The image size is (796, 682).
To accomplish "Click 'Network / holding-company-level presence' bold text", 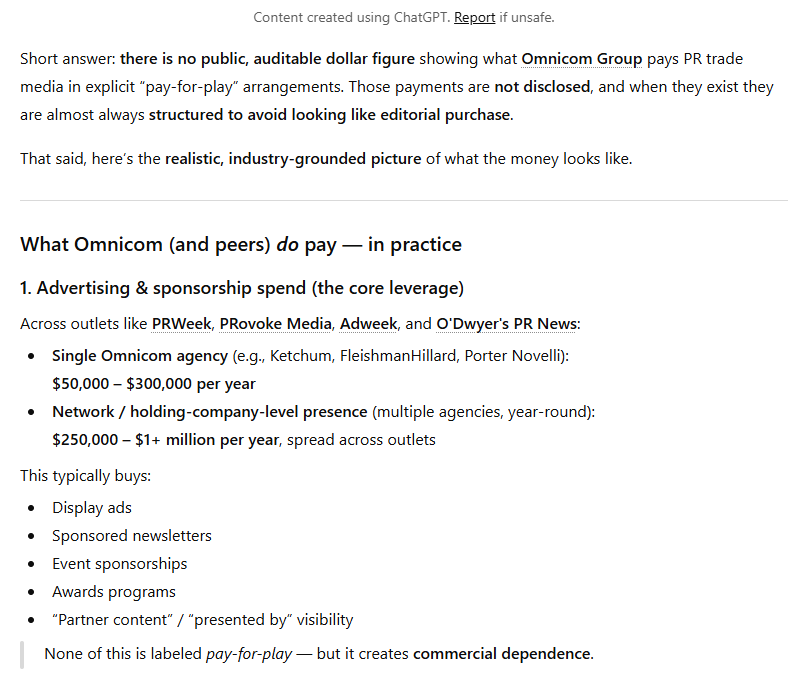I will (210, 412).
